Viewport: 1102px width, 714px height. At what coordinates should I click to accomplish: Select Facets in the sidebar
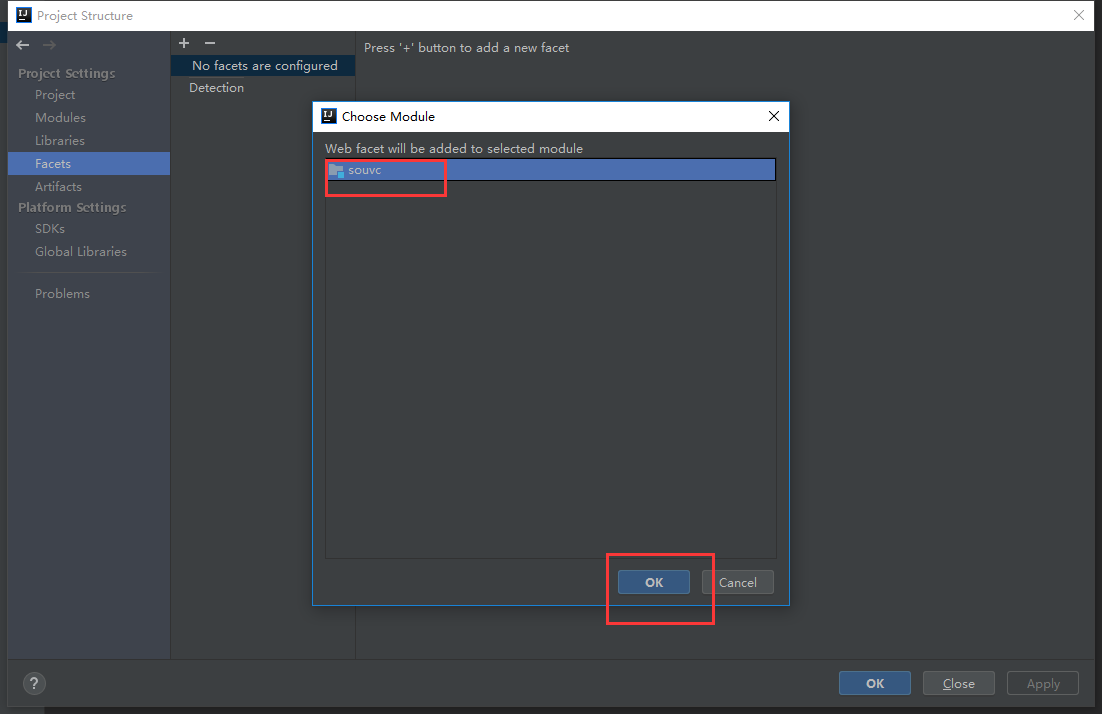tap(89, 163)
